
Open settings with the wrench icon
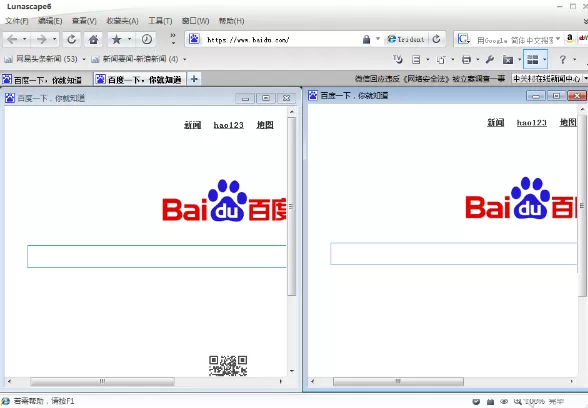pyautogui.click(x=489, y=60)
